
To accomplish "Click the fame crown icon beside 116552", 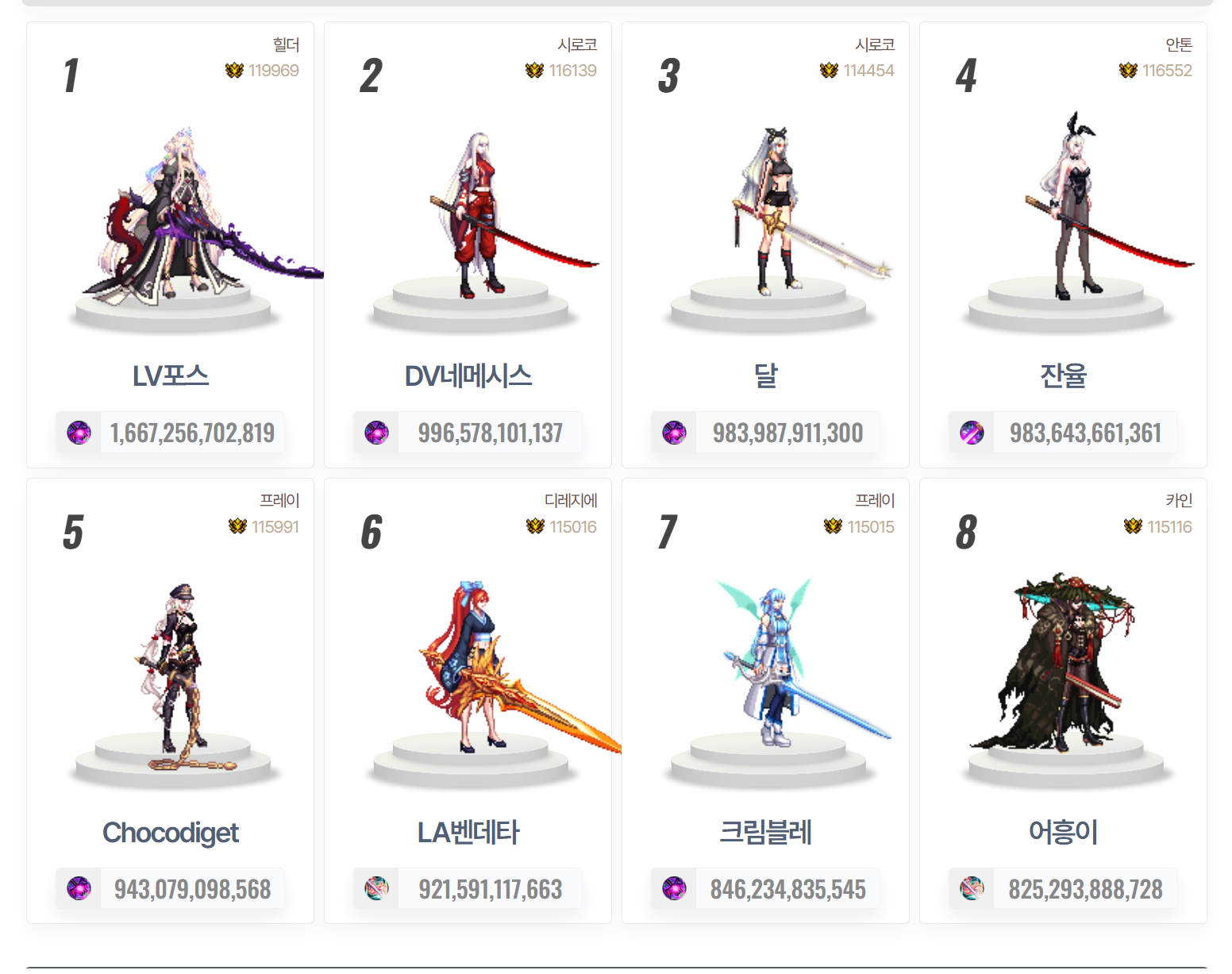I will click(x=1128, y=71).
